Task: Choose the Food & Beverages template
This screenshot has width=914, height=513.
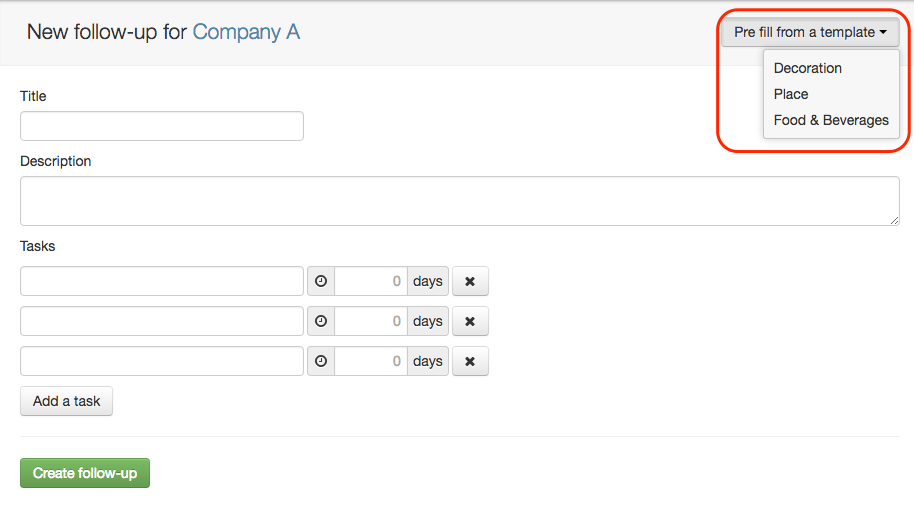Action: point(831,120)
